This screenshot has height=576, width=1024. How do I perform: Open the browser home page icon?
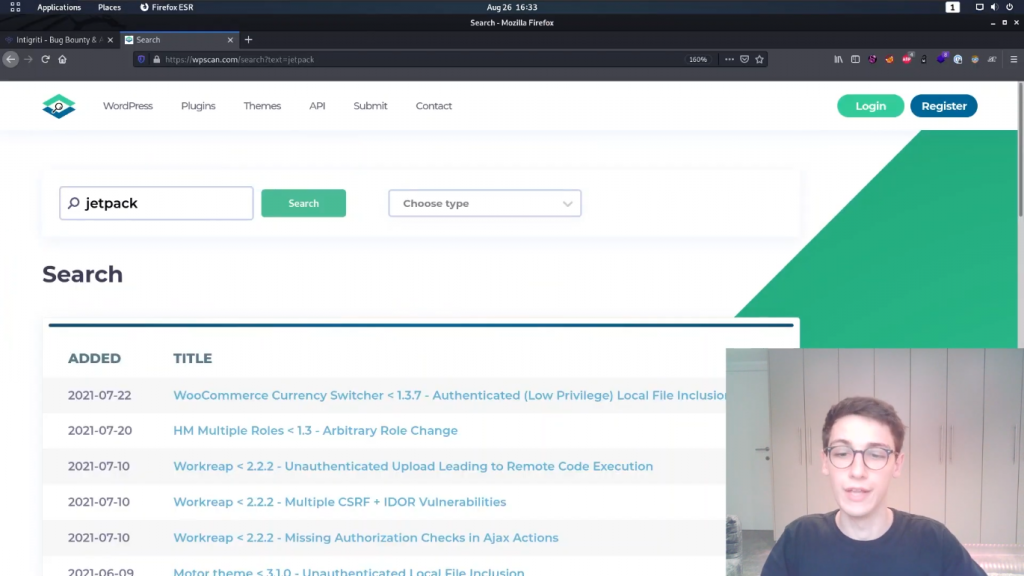pos(62,59)
